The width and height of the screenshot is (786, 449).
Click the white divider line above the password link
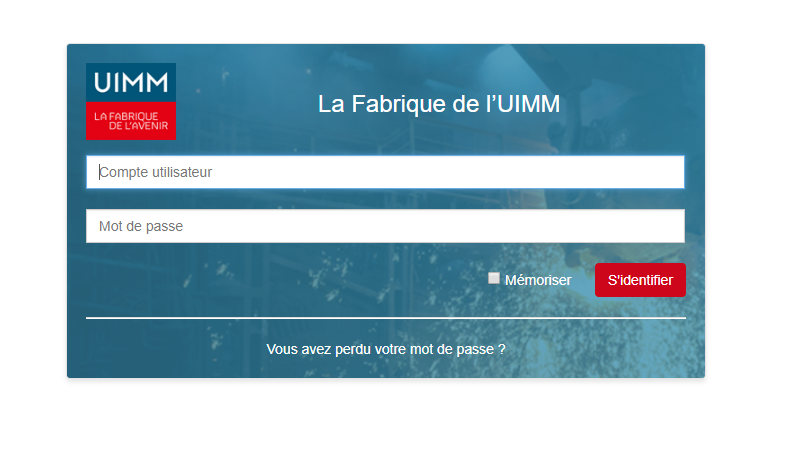click(x=385, y=318)
